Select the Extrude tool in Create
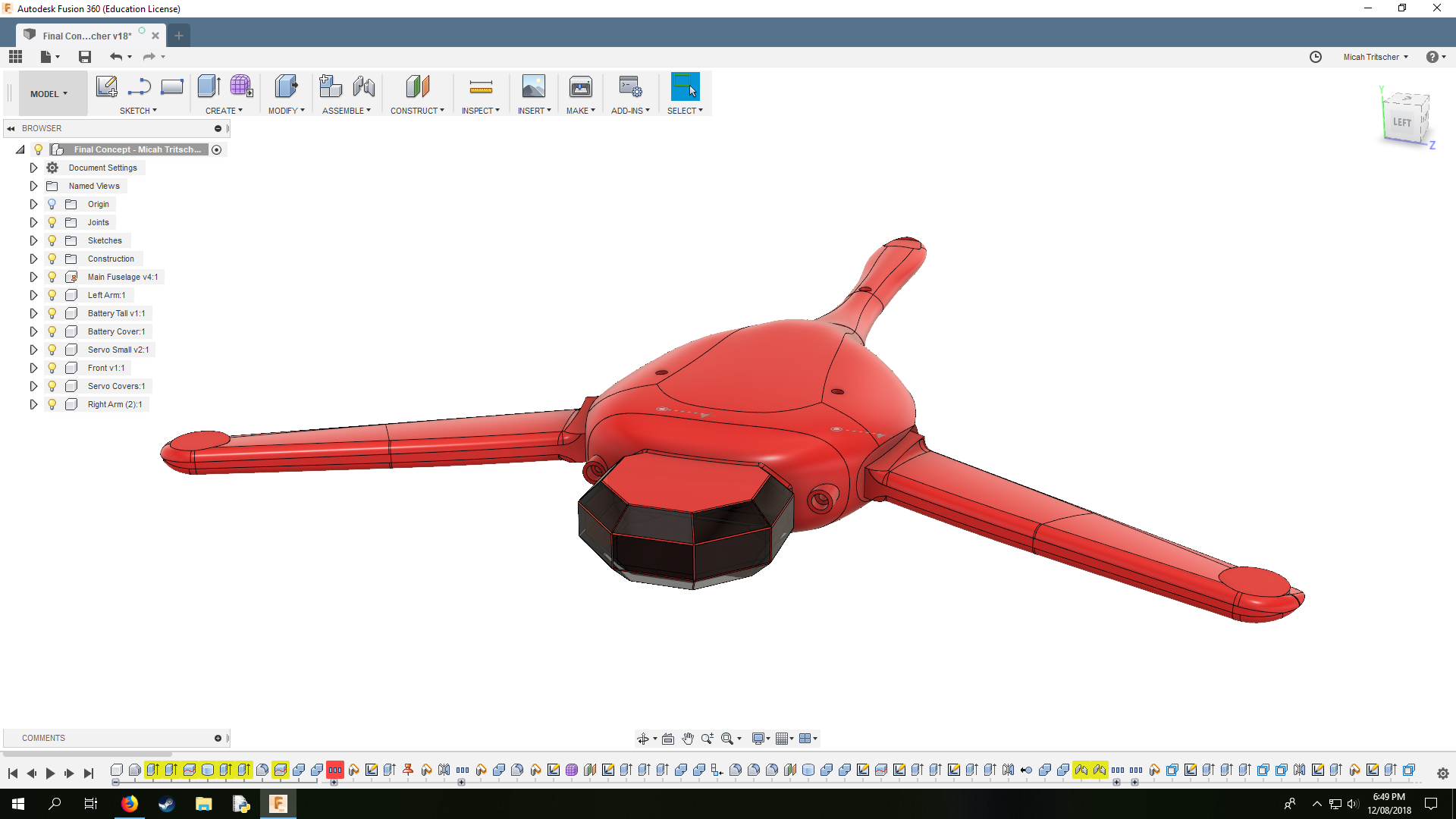This screenshot has width=1456, height=819. pos(208,86)
